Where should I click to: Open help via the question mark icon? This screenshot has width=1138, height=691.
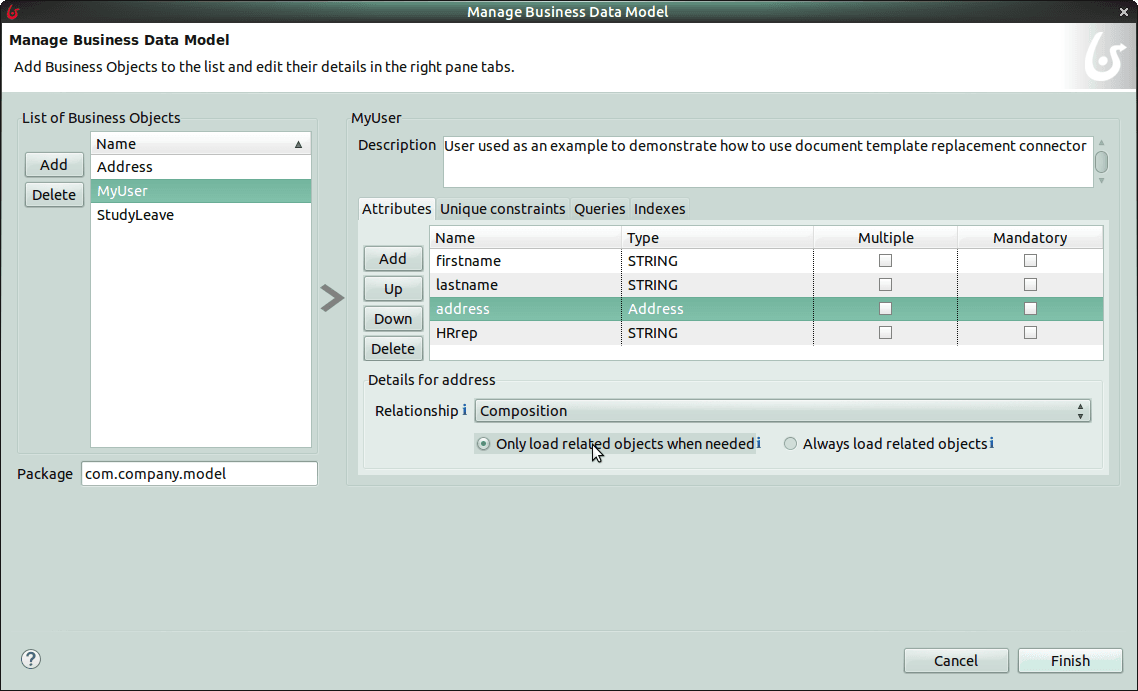[30, 659]
